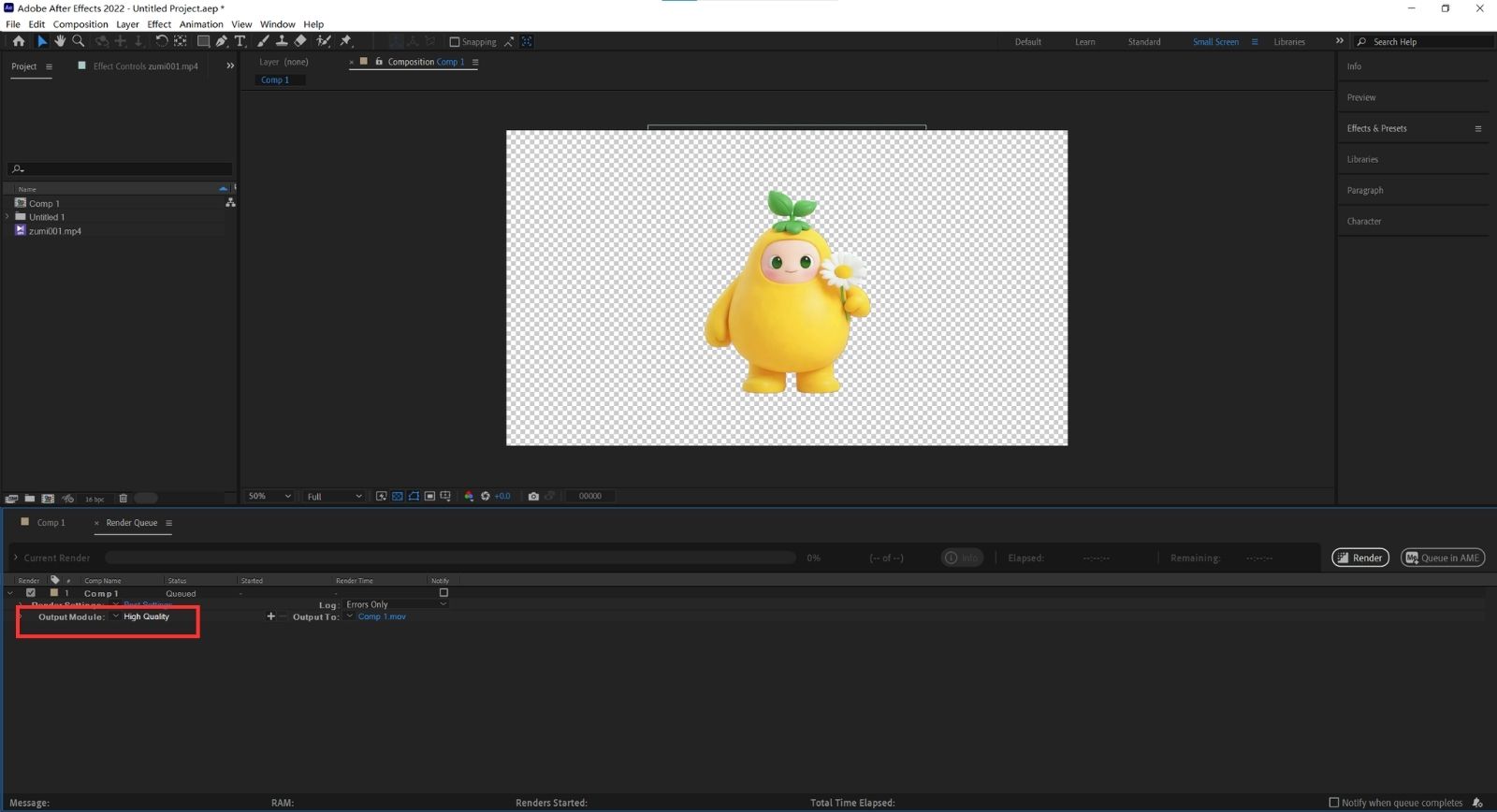
Task: Click the Render button
Action: [x=1360, y=558]
